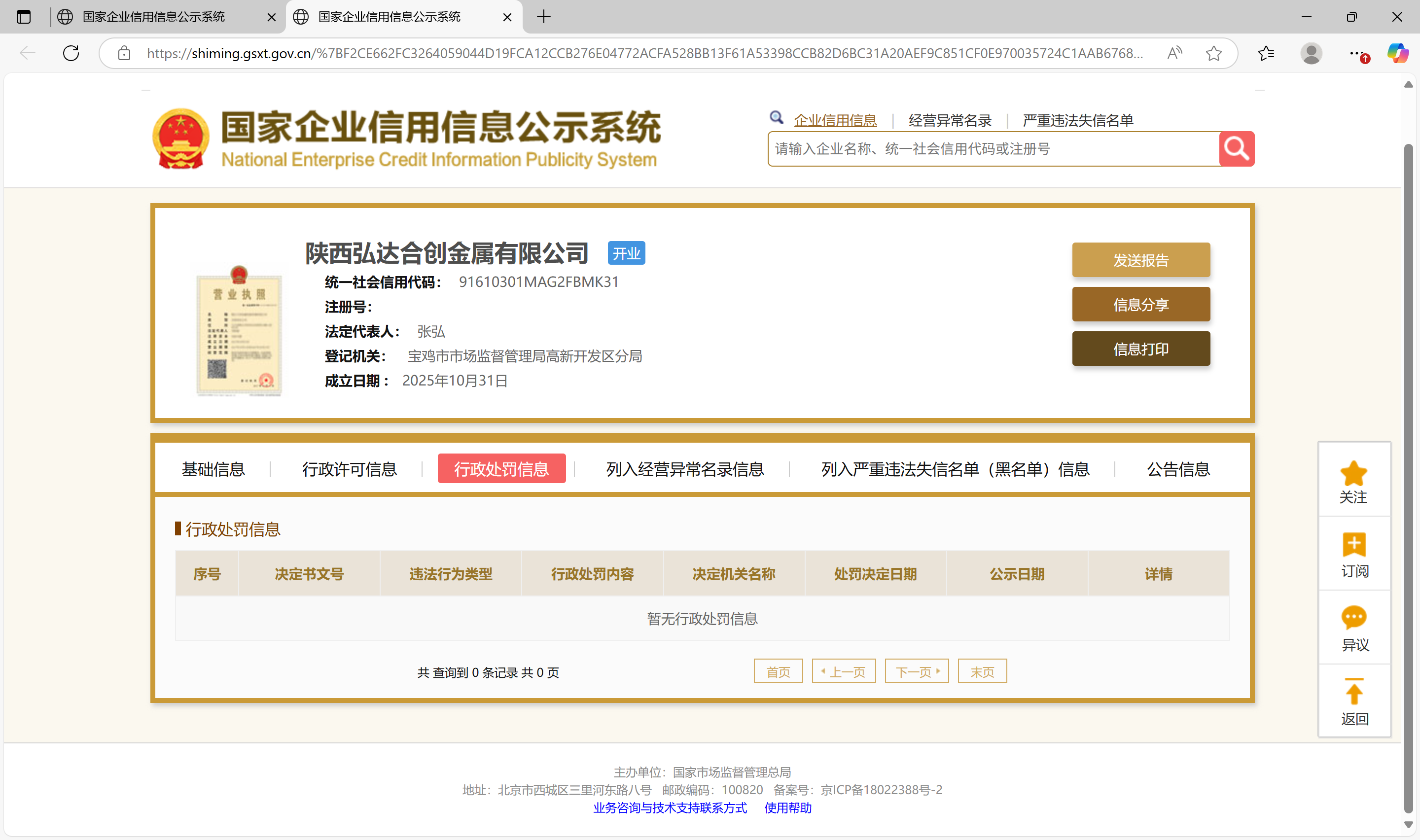Image resolution: width=1420 pixels, height=840 pixels.
Task: Click the business license thumbnail image
Action: [239, 331]
